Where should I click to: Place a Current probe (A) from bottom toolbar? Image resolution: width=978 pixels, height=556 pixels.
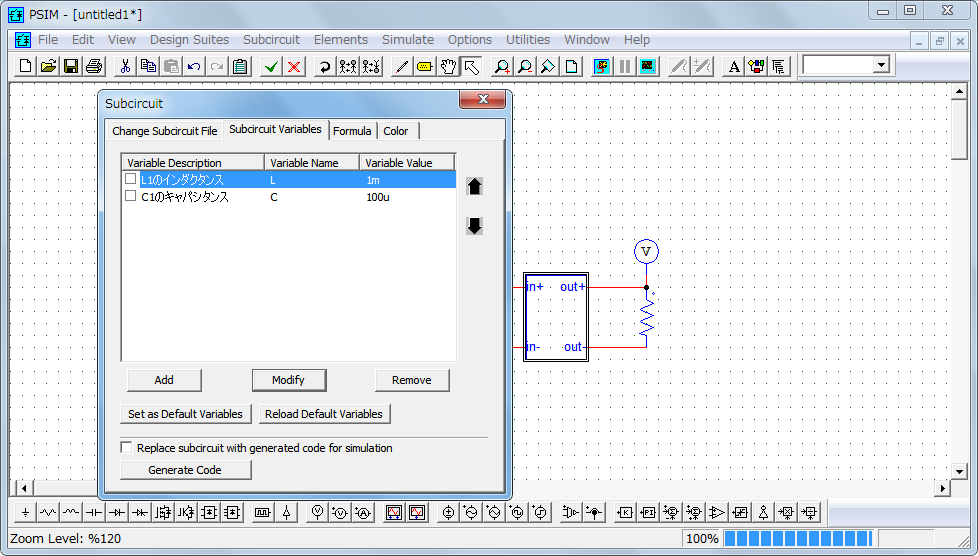363,513
